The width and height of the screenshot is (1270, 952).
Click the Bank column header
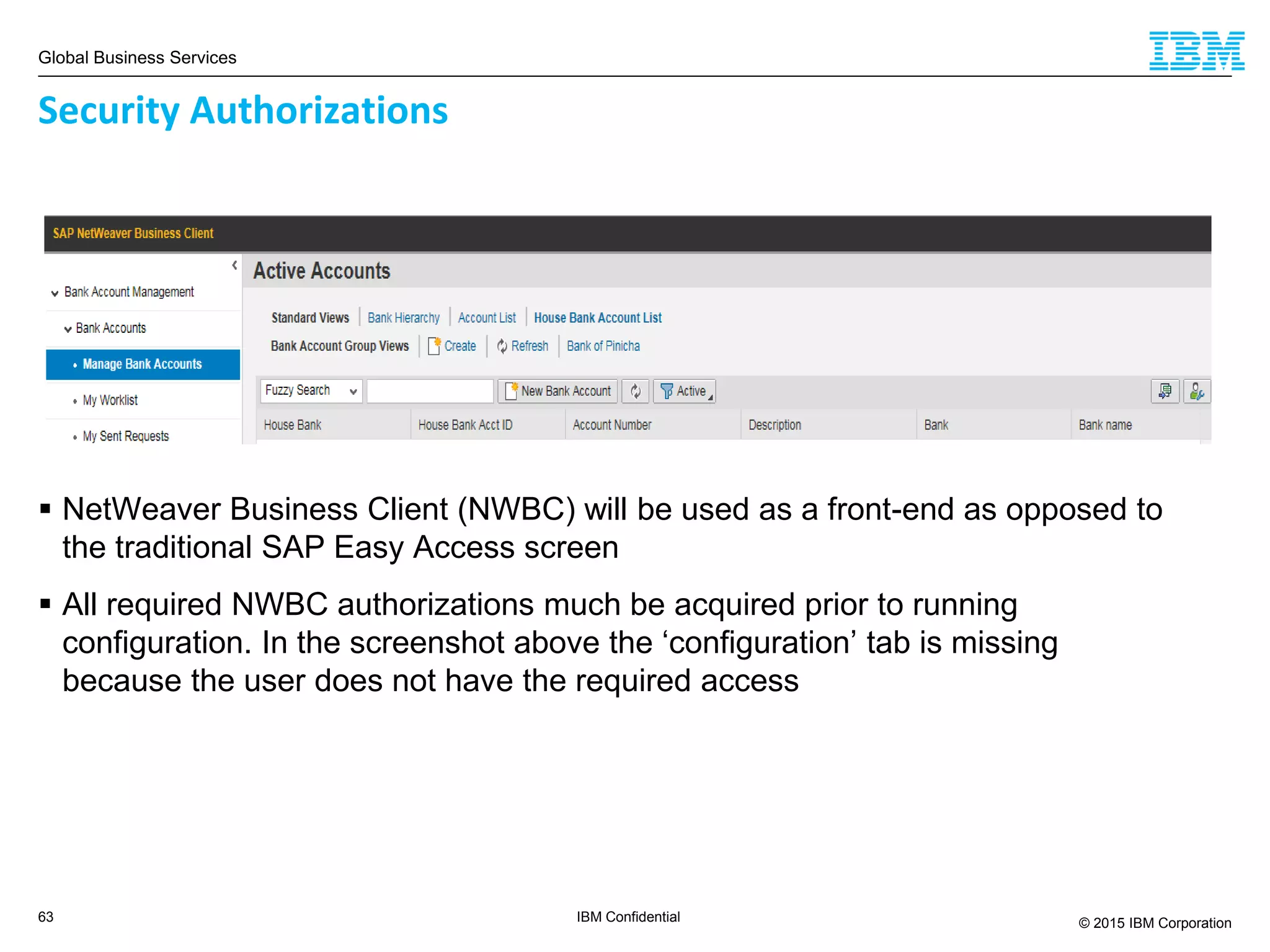tap(993, 425)
